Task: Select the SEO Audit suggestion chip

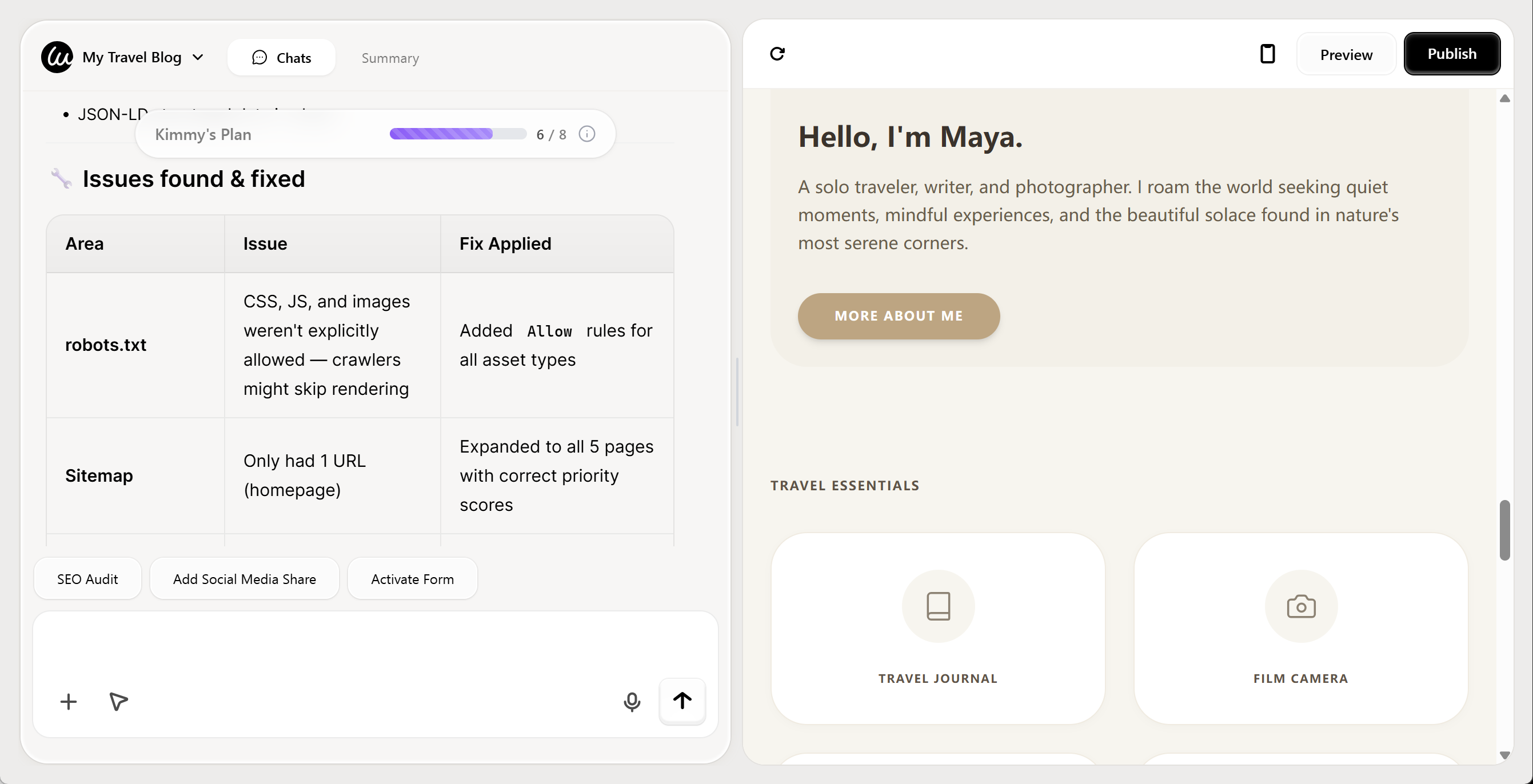Action: click(x=87, y=579)
